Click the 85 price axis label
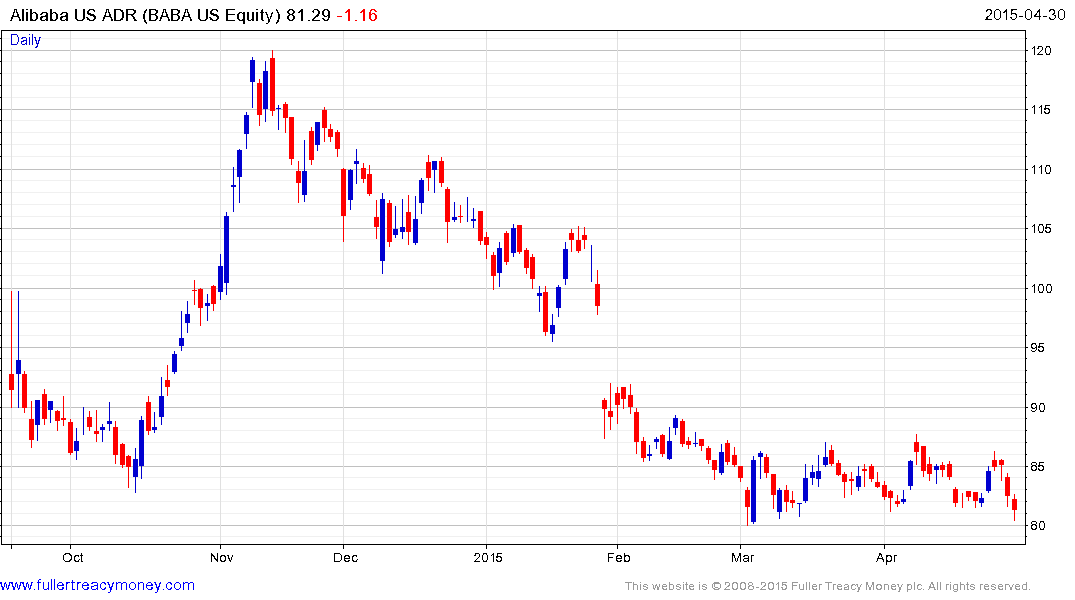1075x600 pixels. tap(1037, 467)
